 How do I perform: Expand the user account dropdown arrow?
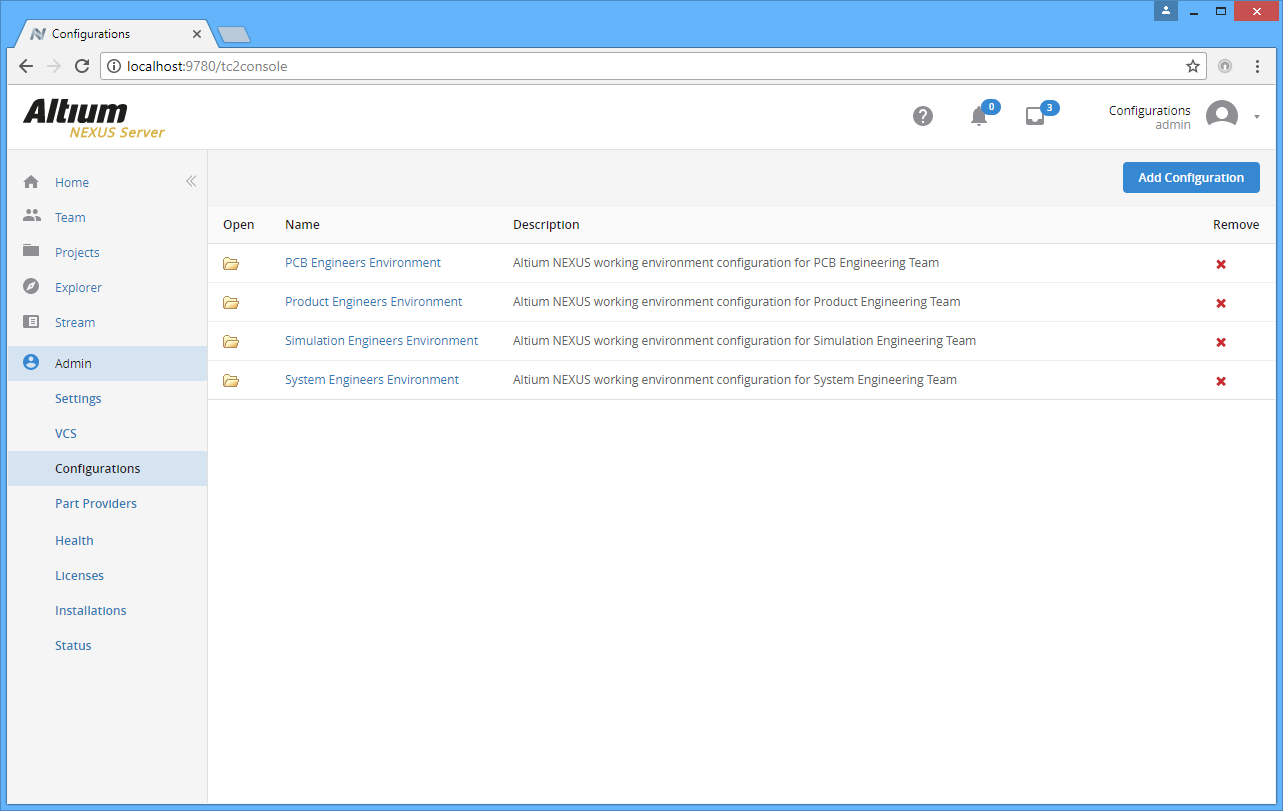click(1257, 117)
